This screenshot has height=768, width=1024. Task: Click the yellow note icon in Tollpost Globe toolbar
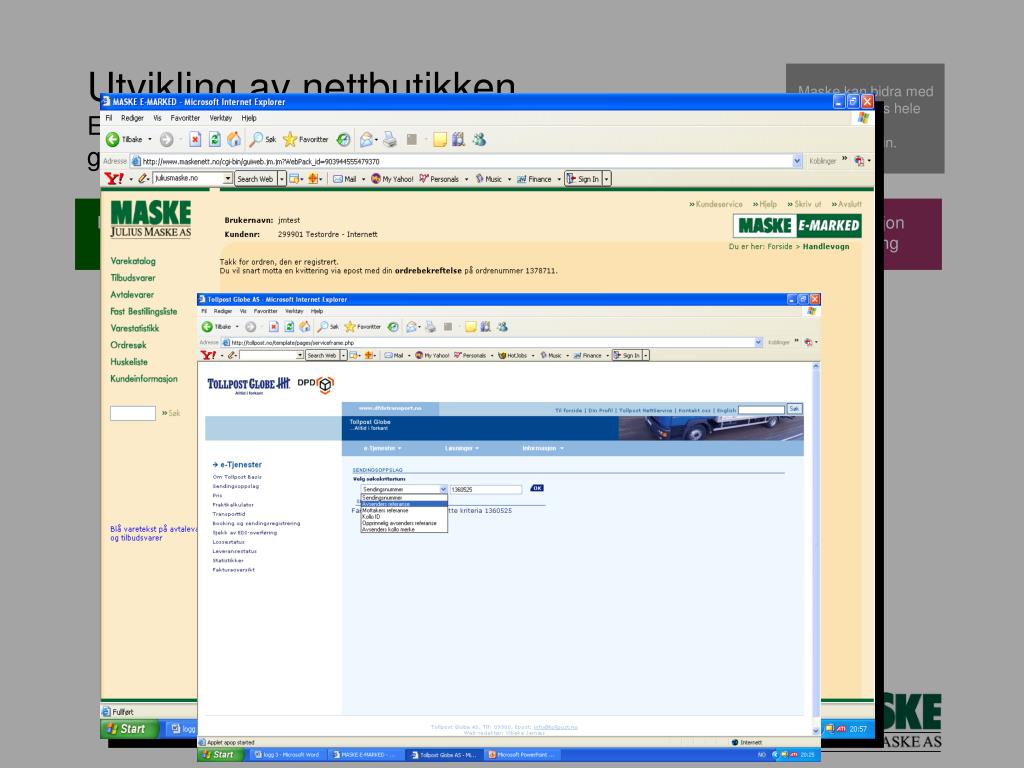click(x=470, y=327)
